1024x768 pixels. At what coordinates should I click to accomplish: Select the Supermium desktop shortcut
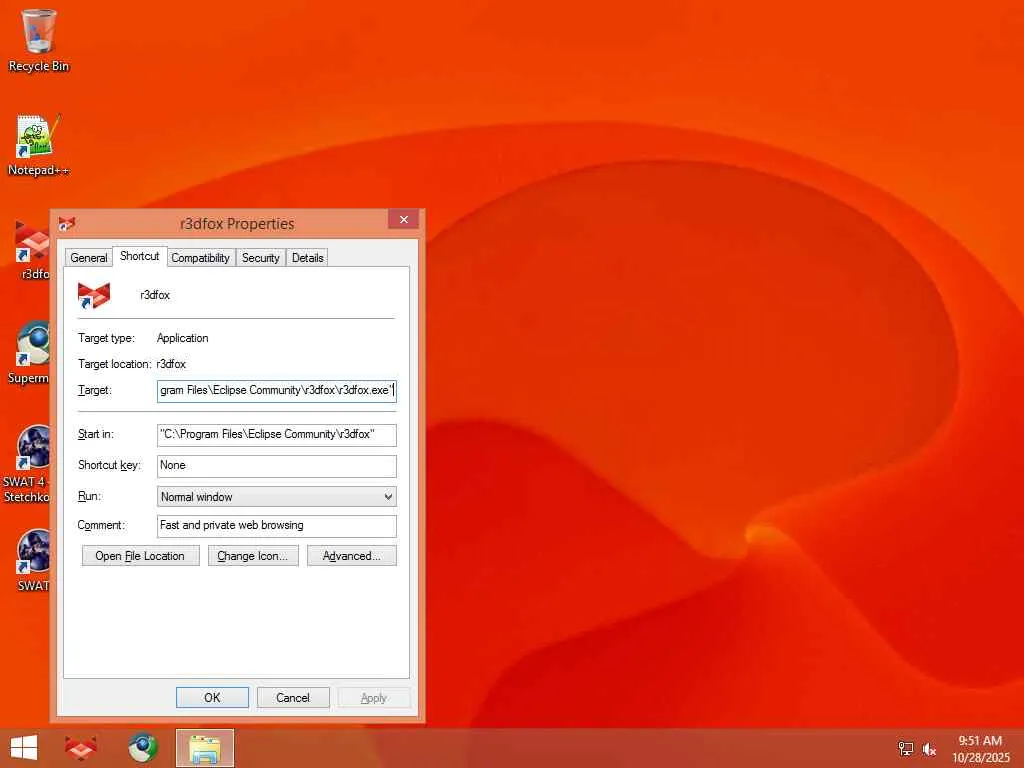pyautogui.click(x=29, y=353)
